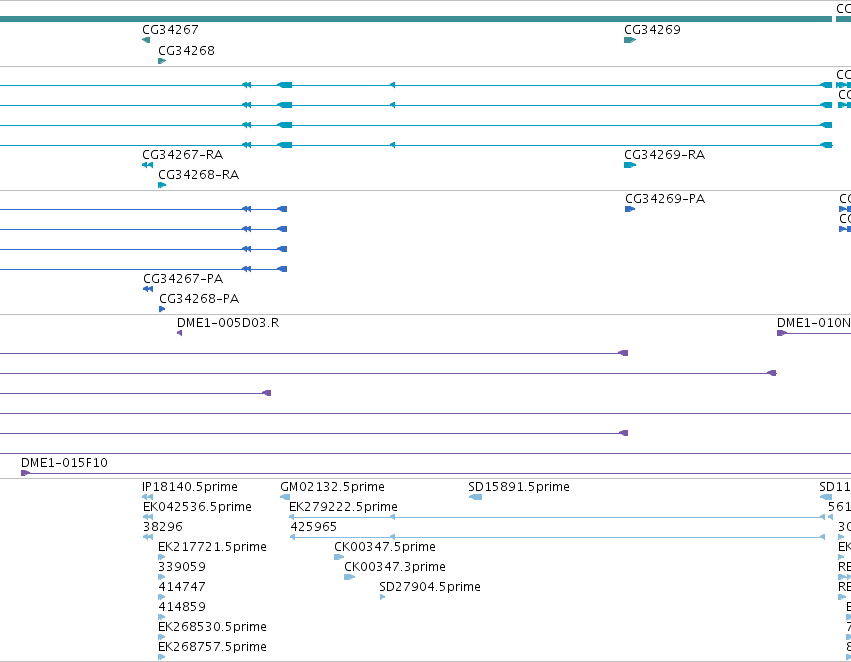Click the SD27904.5prime EST glyph
851x662 pixels.
(x=383, y=597)
